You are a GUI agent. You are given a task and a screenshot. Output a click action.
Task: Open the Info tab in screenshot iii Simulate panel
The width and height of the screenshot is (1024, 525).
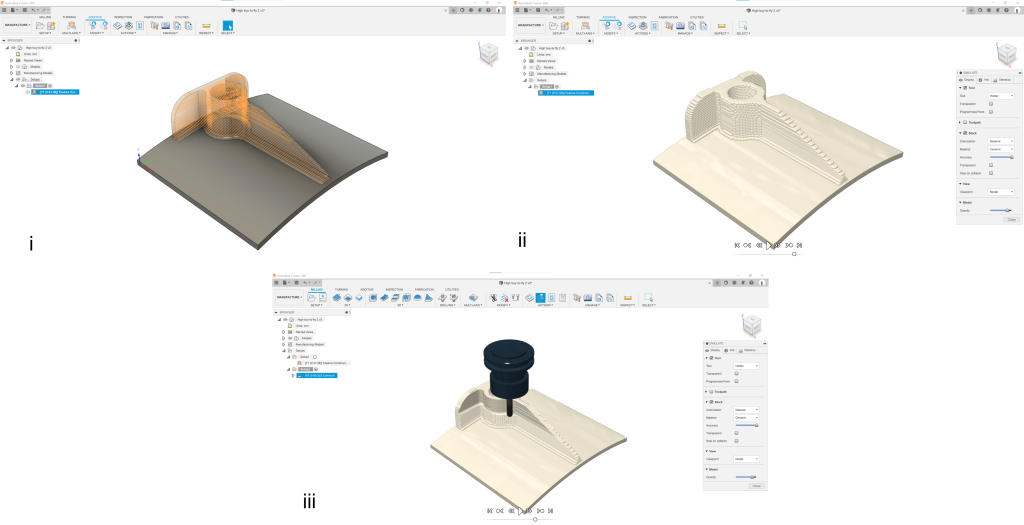pos(730,351)
